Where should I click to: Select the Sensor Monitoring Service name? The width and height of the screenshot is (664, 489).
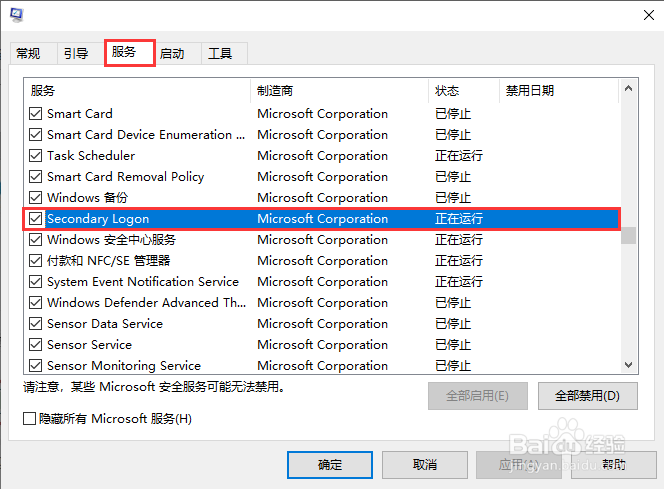(124, 365)
